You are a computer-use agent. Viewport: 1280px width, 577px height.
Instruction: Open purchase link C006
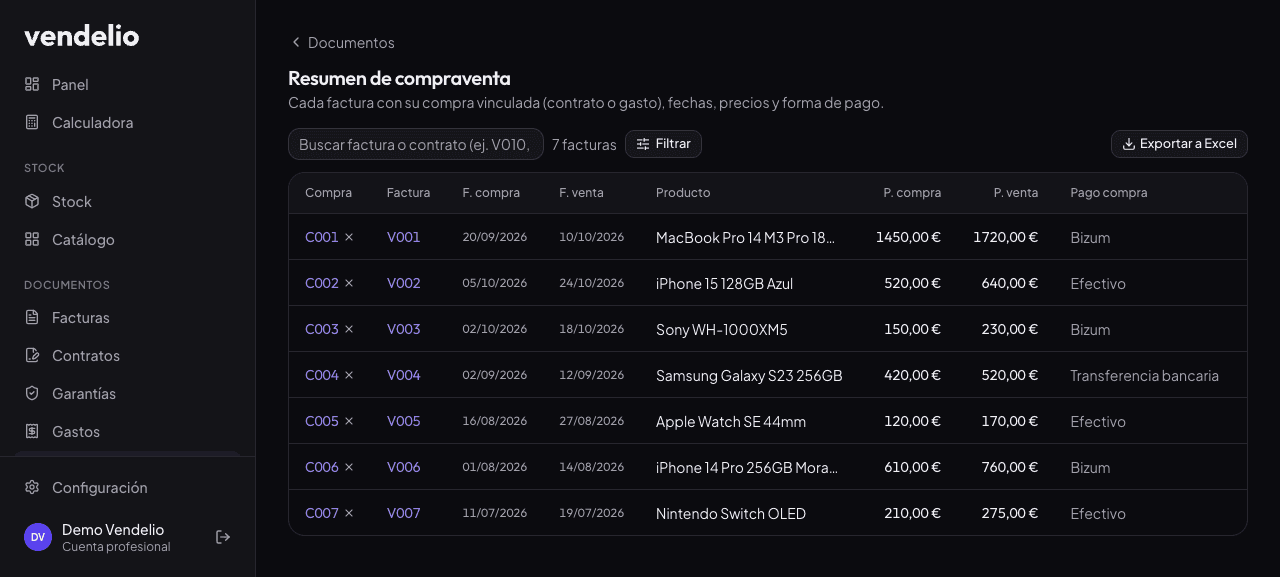click(322, 467)
